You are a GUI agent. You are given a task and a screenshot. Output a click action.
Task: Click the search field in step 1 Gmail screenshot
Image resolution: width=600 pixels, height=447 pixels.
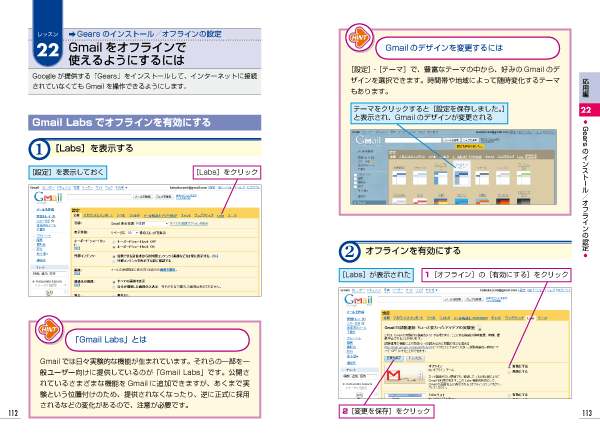(99, 197)
